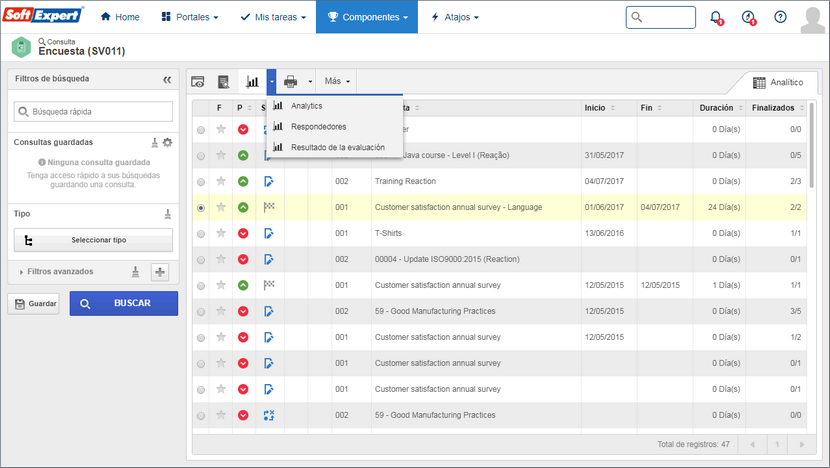This screenshot has height=468, width=830.
Task: Clear the Tipo filter broom icon
Action: 168,214
